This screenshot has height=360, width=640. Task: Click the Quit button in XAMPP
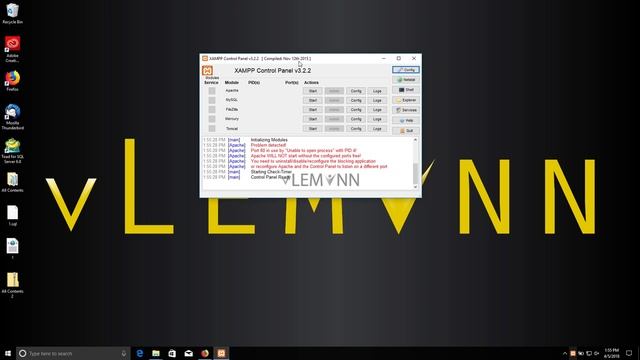tap(406, 131)
